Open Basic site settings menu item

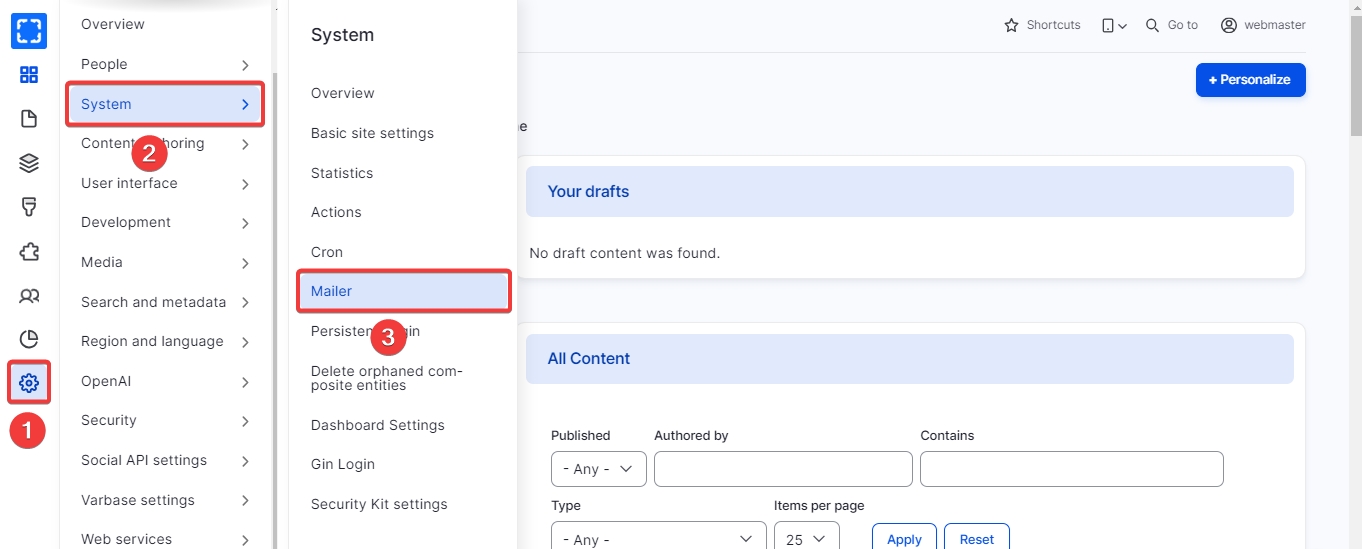[x=372, y=133]
